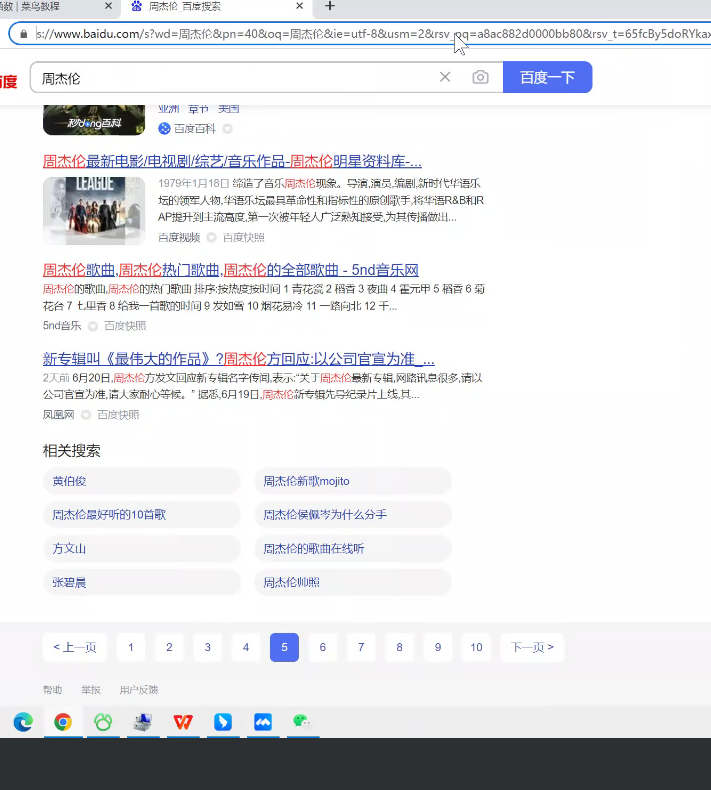Search related term 周杰伦新歌mojito
The height and width of the screenshot is (790, 711).
[353, 481]
